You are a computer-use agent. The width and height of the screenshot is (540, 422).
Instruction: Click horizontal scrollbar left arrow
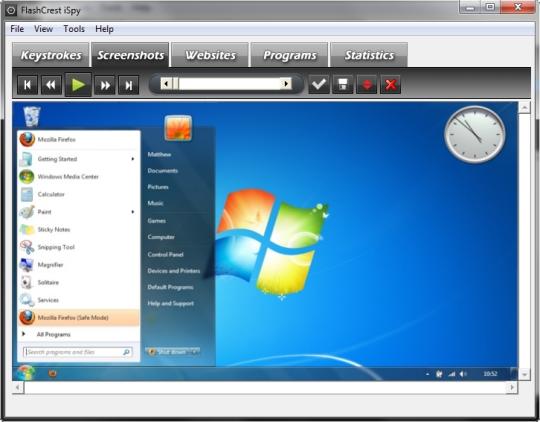coord(18,388)
